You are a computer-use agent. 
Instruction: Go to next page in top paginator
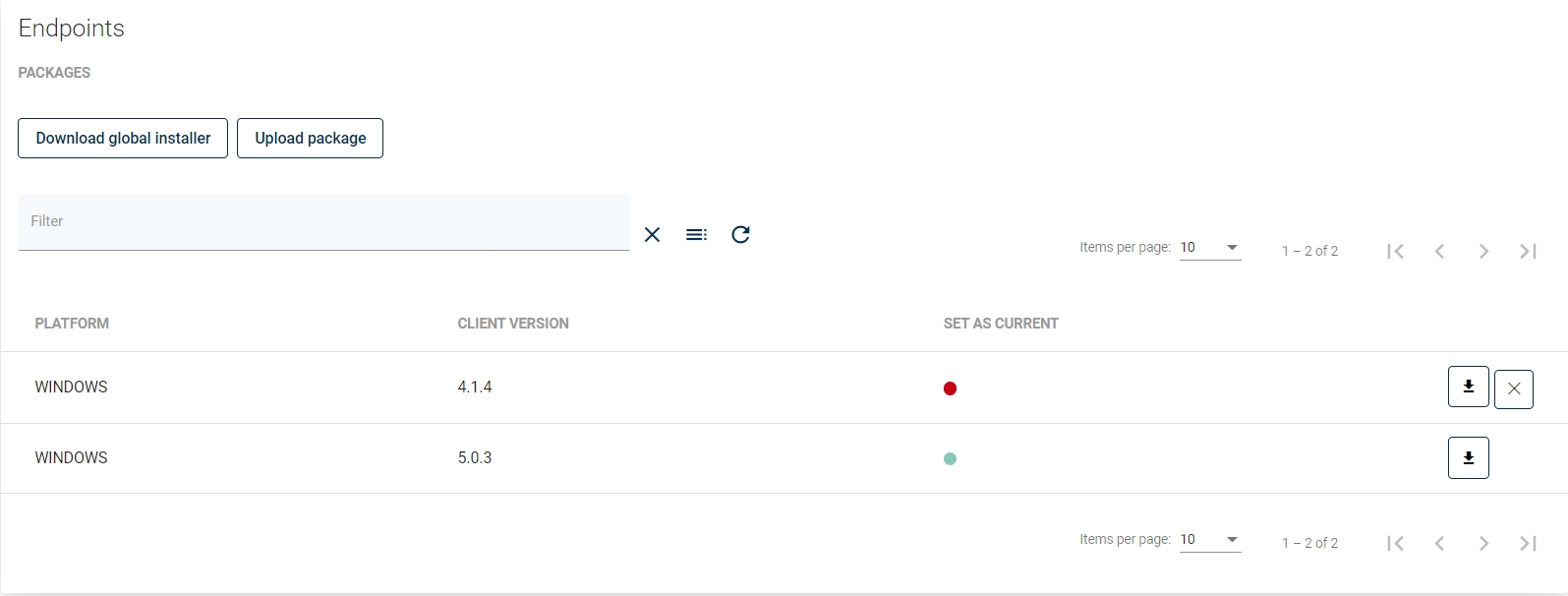(x=1483, y=251)
